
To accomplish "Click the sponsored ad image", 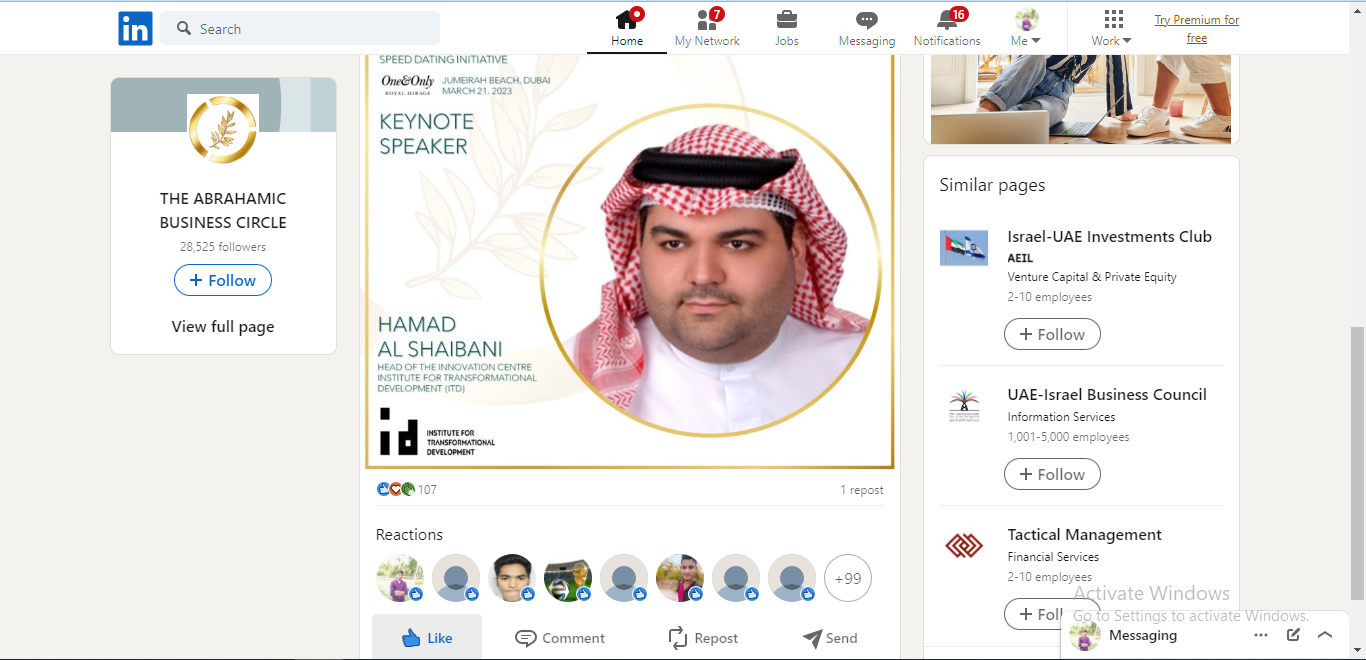I will click(1081, 99).
